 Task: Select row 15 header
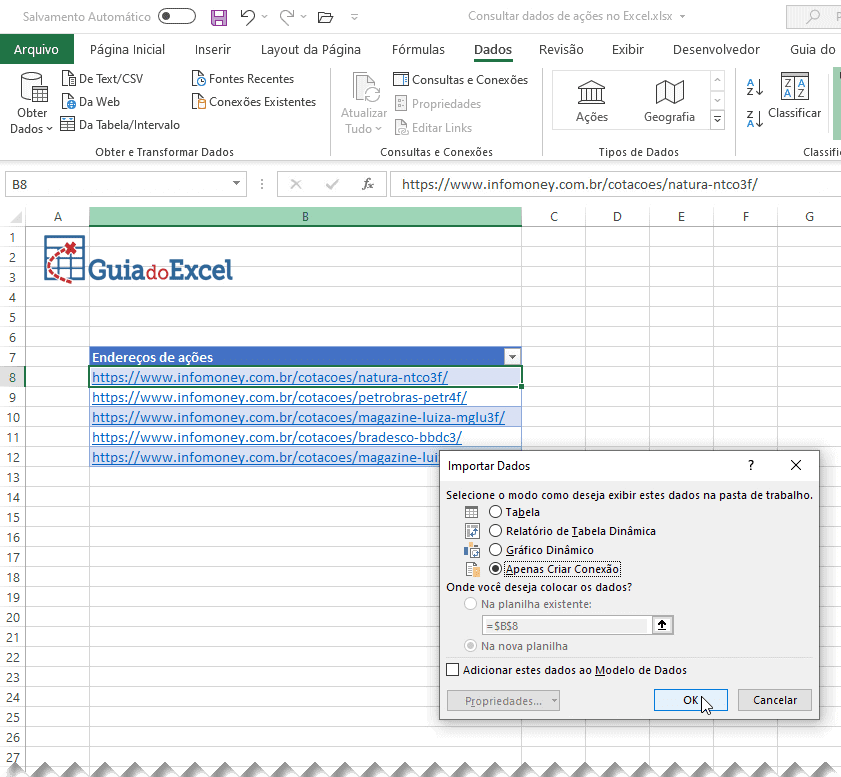pyautogui.click(x=13, y=517)
